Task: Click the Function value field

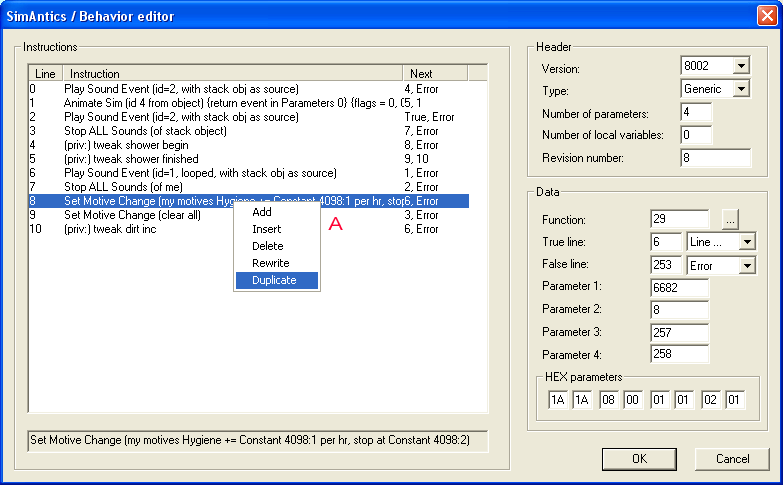Action: 680,219
